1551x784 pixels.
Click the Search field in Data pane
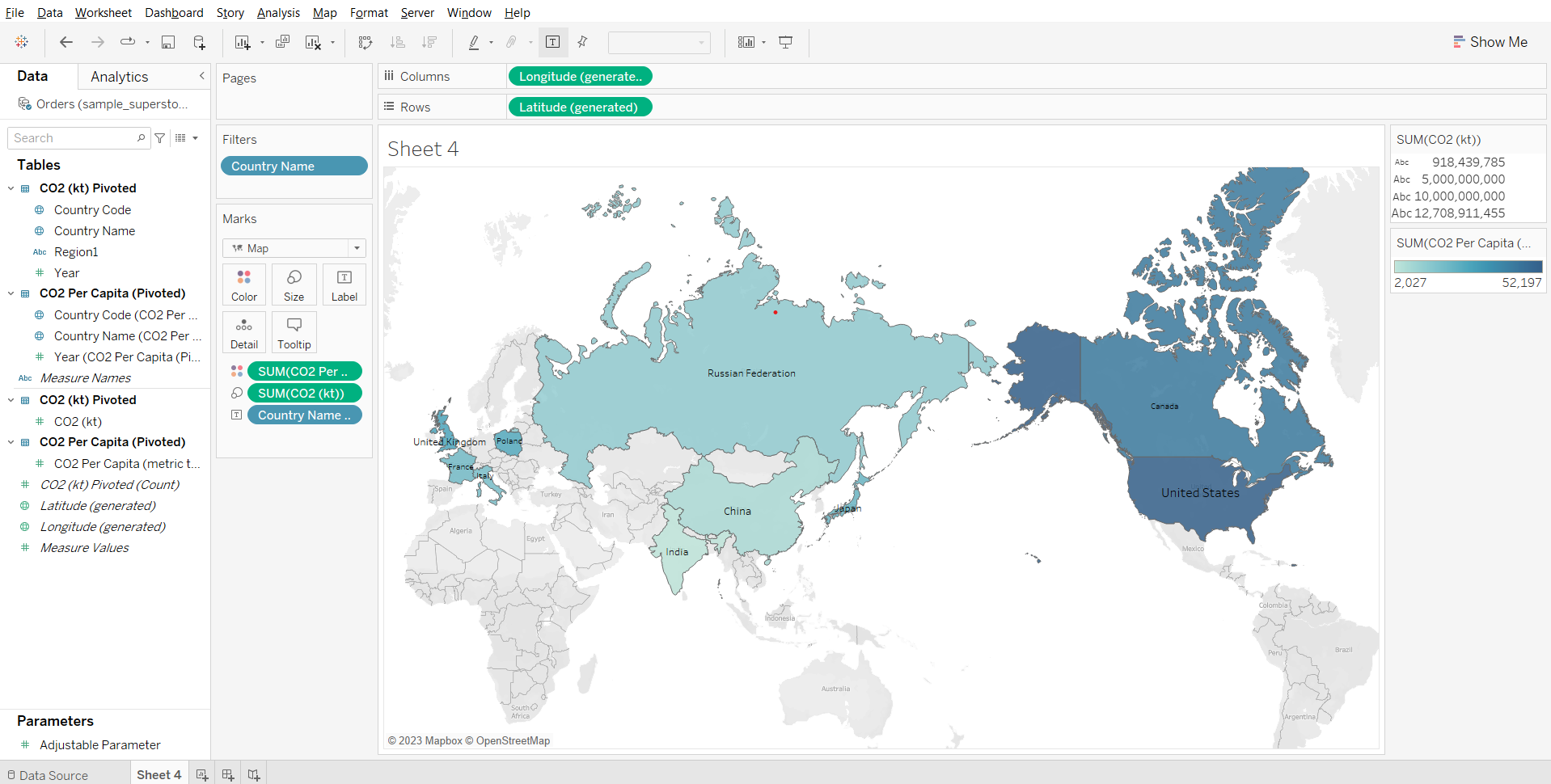click(x=73, y=138)
